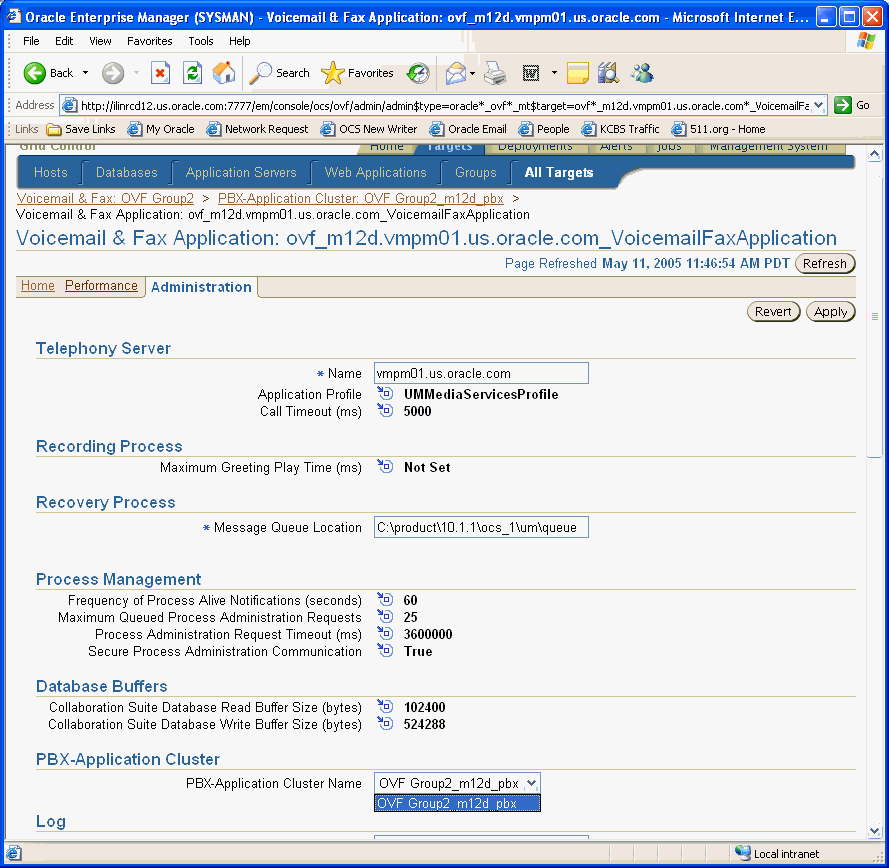The image size is (889, 868).
Task: Select the Databases tab
Action: [126, 172]
